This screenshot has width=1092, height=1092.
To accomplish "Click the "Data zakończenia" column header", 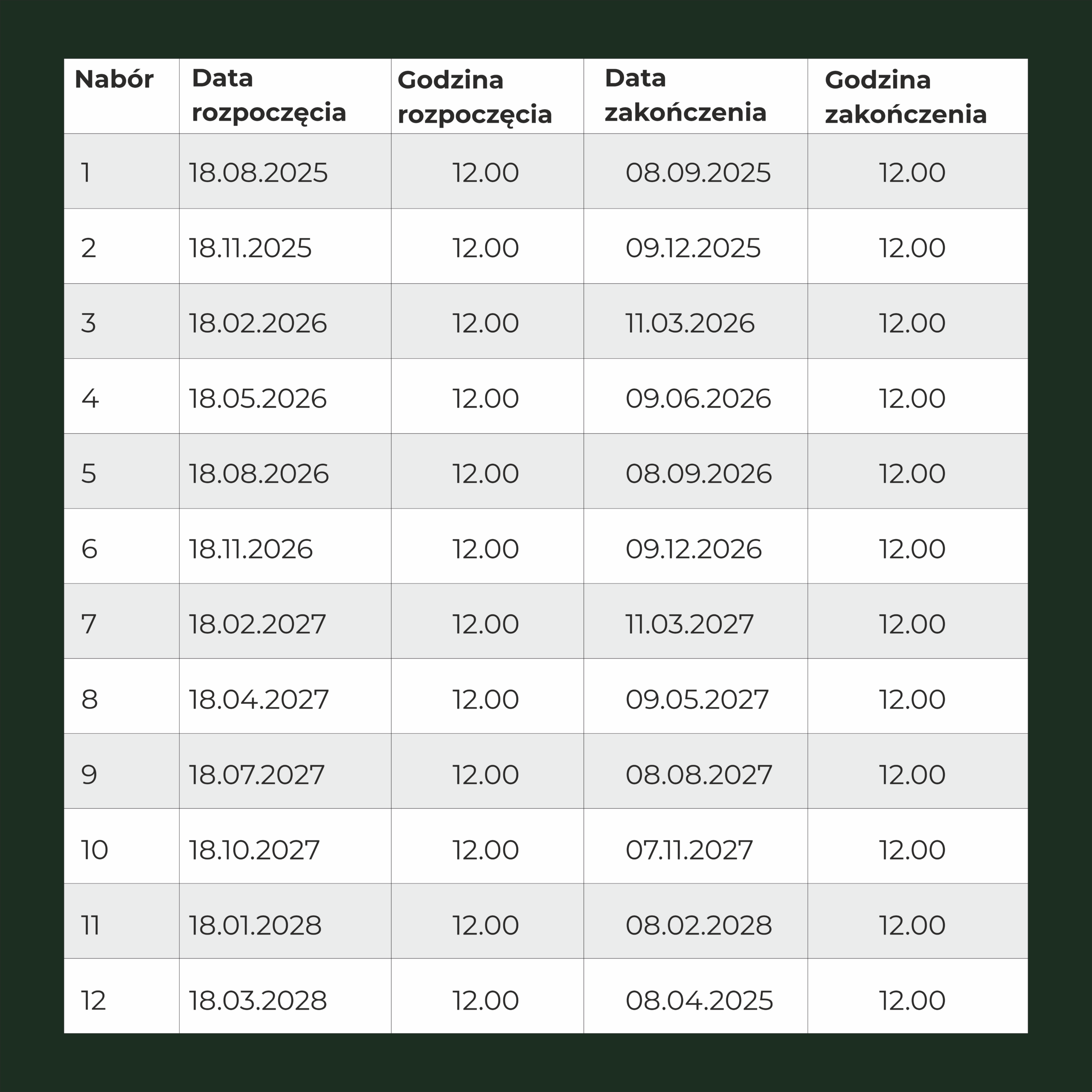I will click(685, 95).
